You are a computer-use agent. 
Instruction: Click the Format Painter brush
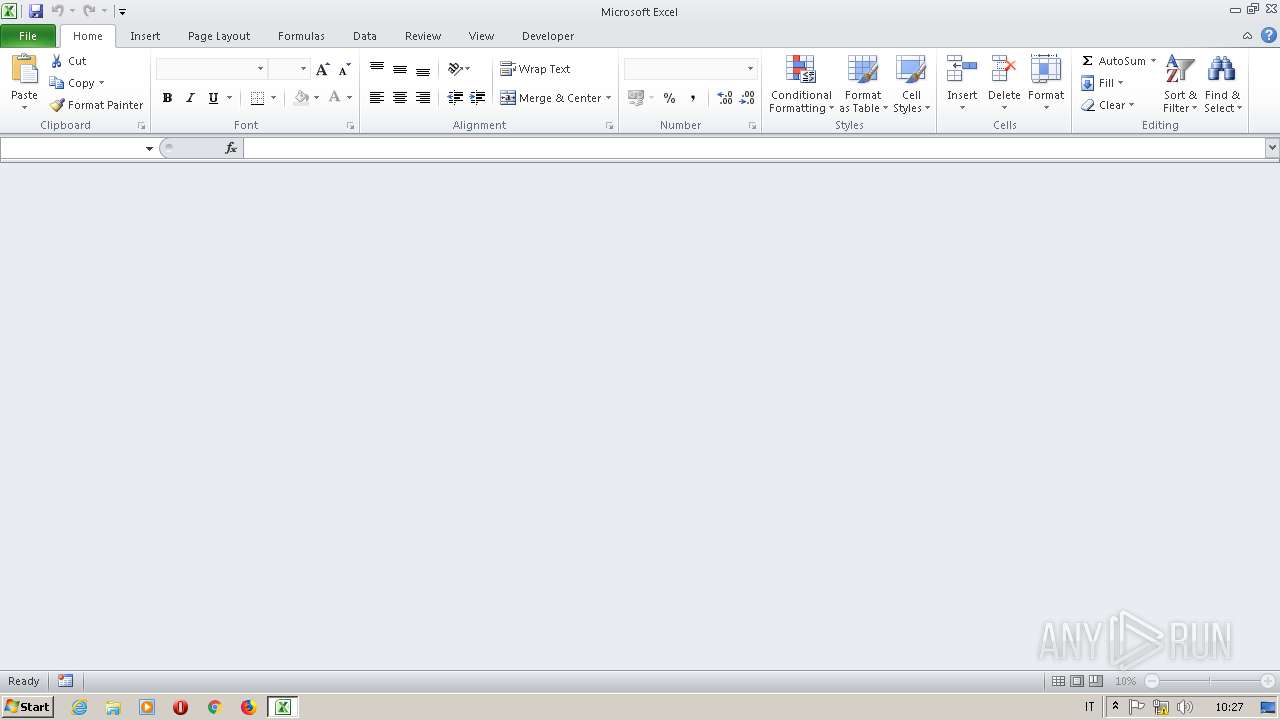click(57, 105)
